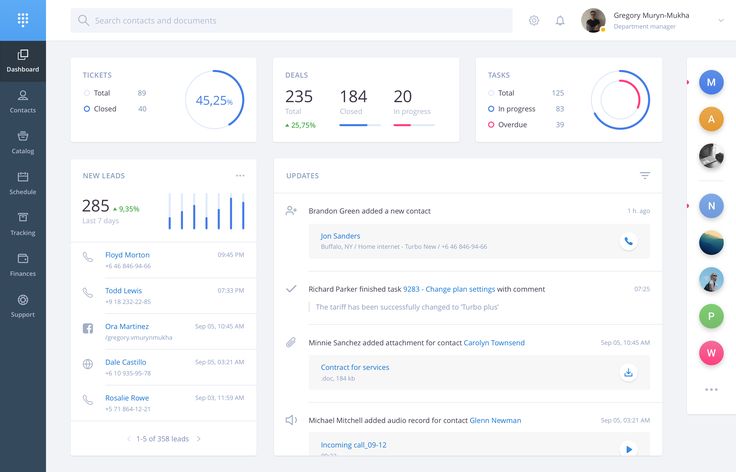Navigate to Finances in sidebar

pos(22,264)
